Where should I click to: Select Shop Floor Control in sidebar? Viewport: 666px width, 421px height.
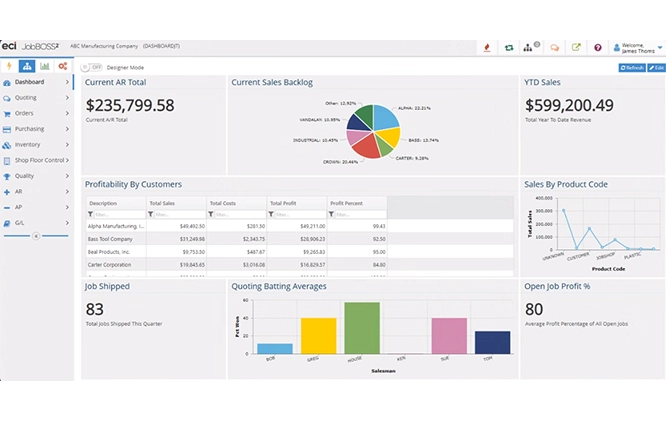[x=37, y=160]
